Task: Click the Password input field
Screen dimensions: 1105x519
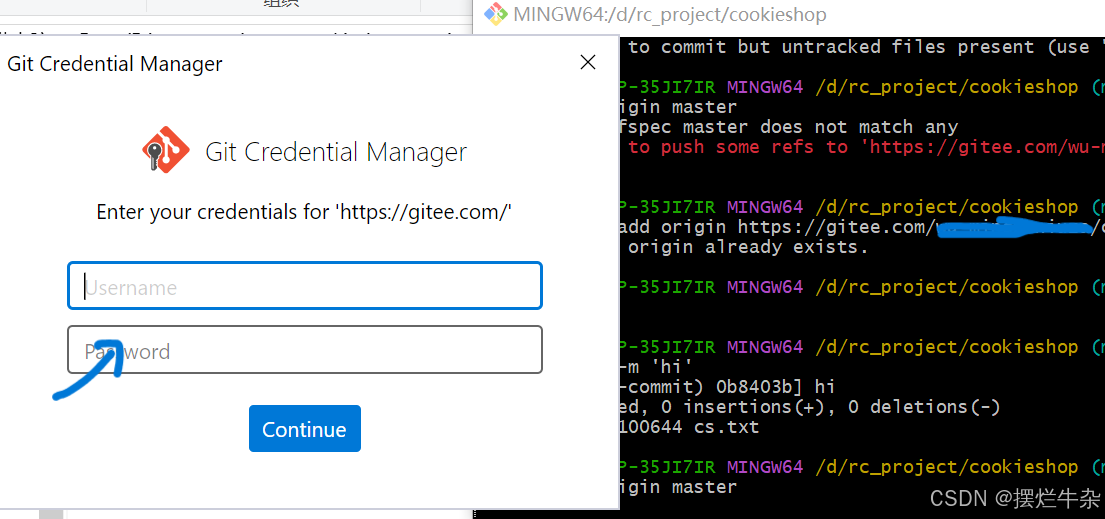Action: coord(304,349)
